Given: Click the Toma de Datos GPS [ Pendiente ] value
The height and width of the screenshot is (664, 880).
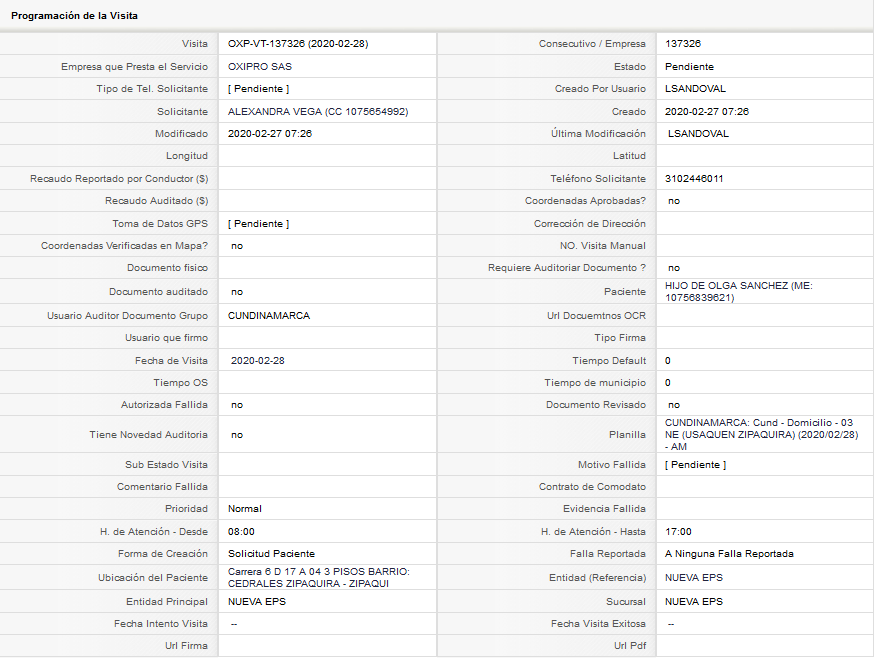Looking at the screenshot, I should click(258, 223).
